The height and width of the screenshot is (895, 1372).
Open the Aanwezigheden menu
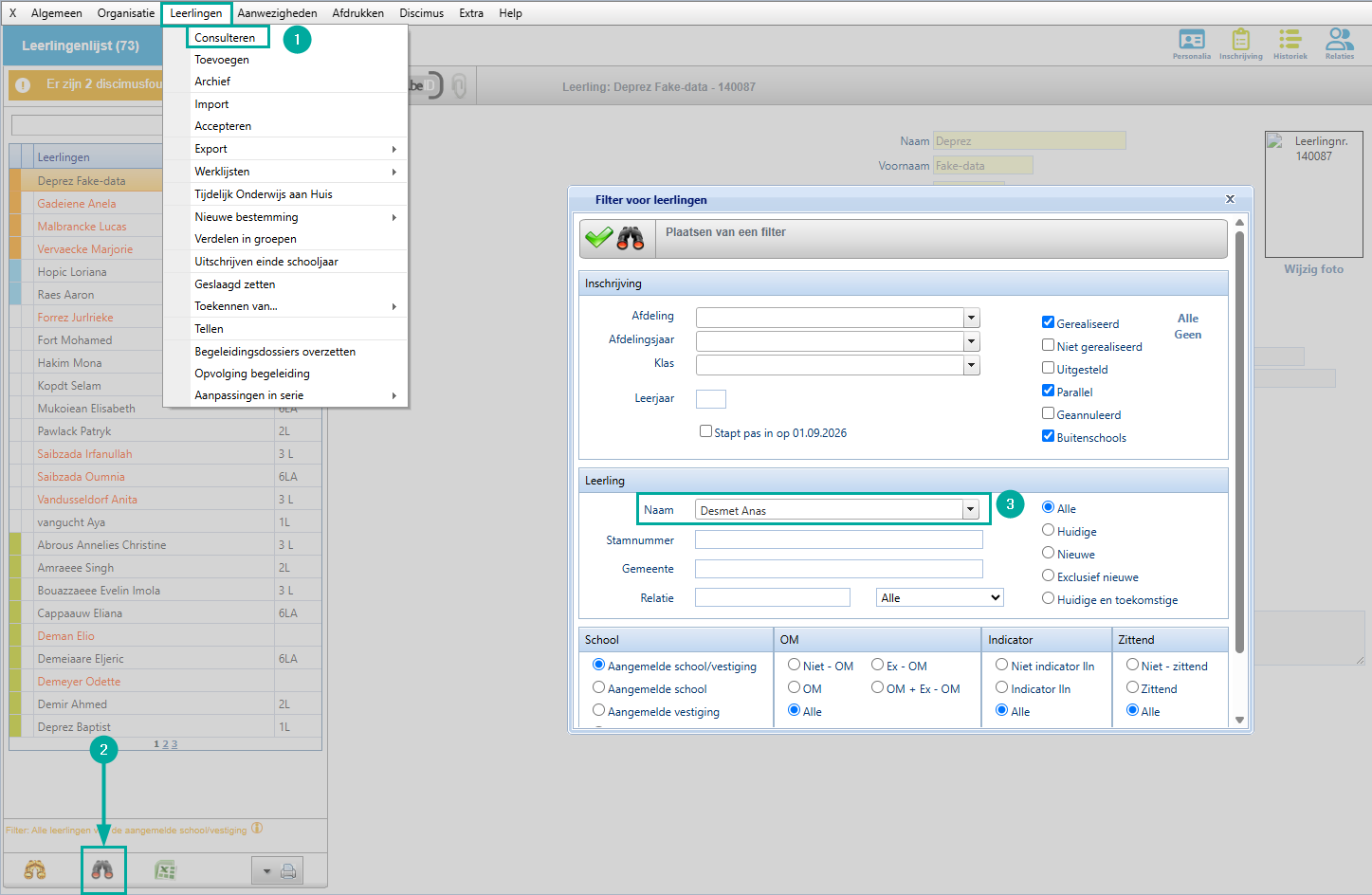[278, 13]
